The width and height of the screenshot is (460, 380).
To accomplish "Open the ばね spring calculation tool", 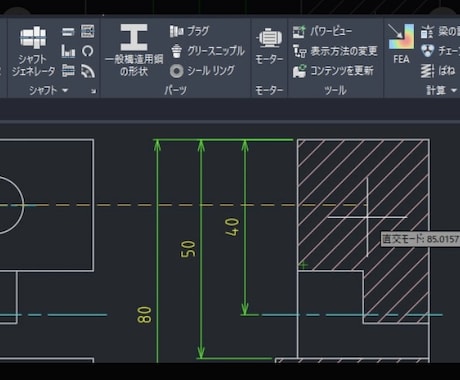I will pos(438,71).
